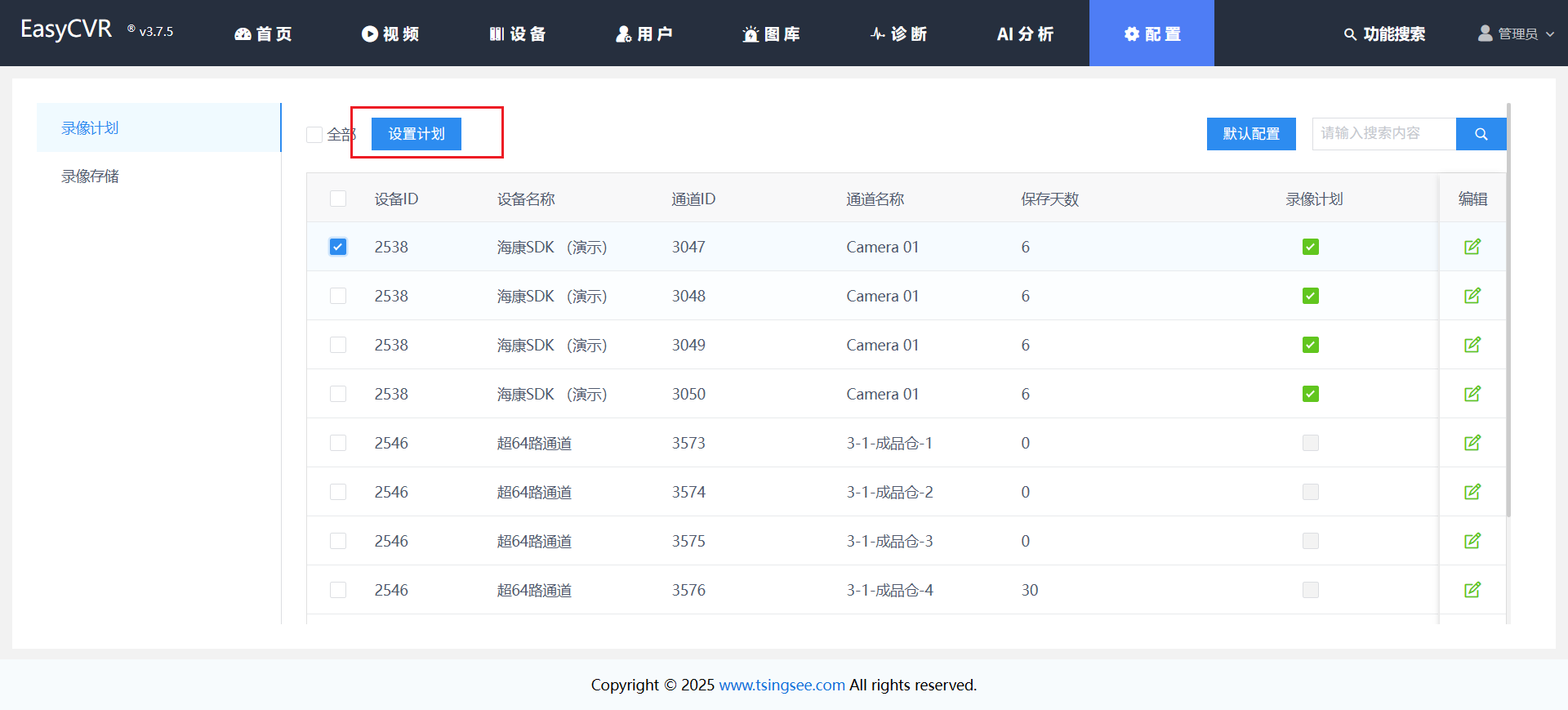Edit the row with channel ID 3576
This screenshot has width=1568, height=710.
coord(1472,590)
